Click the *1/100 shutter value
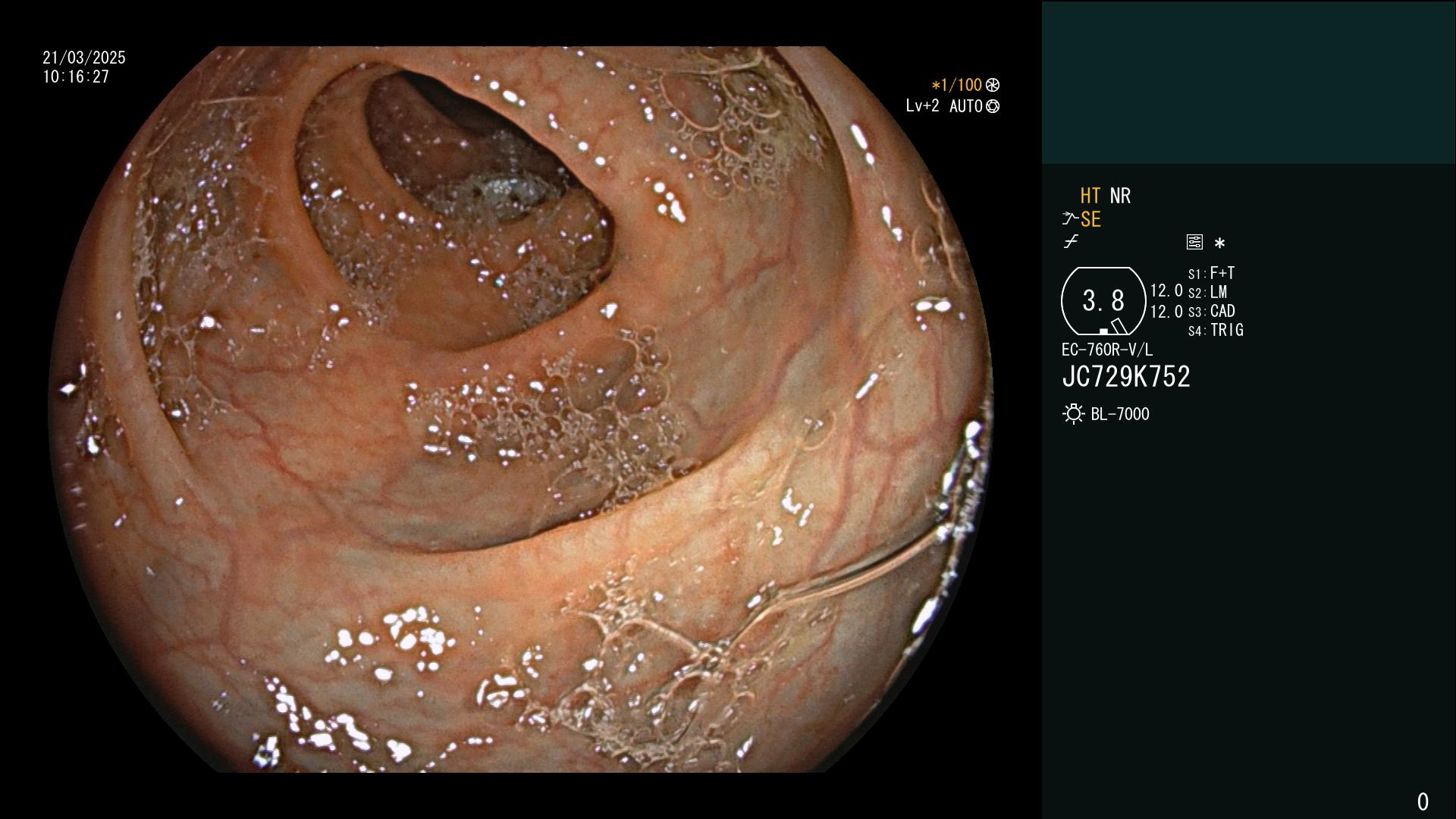Screen dimensions: 1456x819 (956, 86)
